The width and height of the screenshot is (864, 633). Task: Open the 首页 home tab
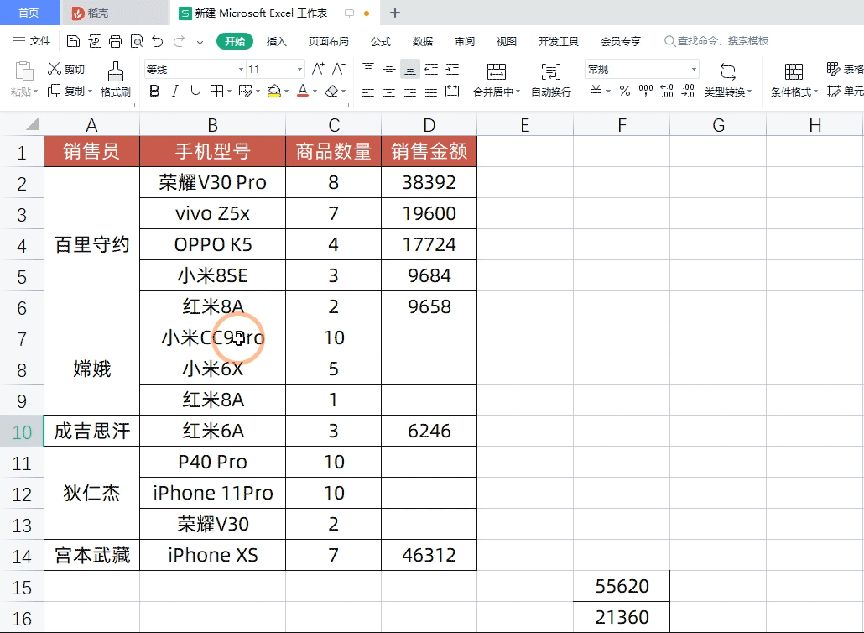[x=29, y=13]
